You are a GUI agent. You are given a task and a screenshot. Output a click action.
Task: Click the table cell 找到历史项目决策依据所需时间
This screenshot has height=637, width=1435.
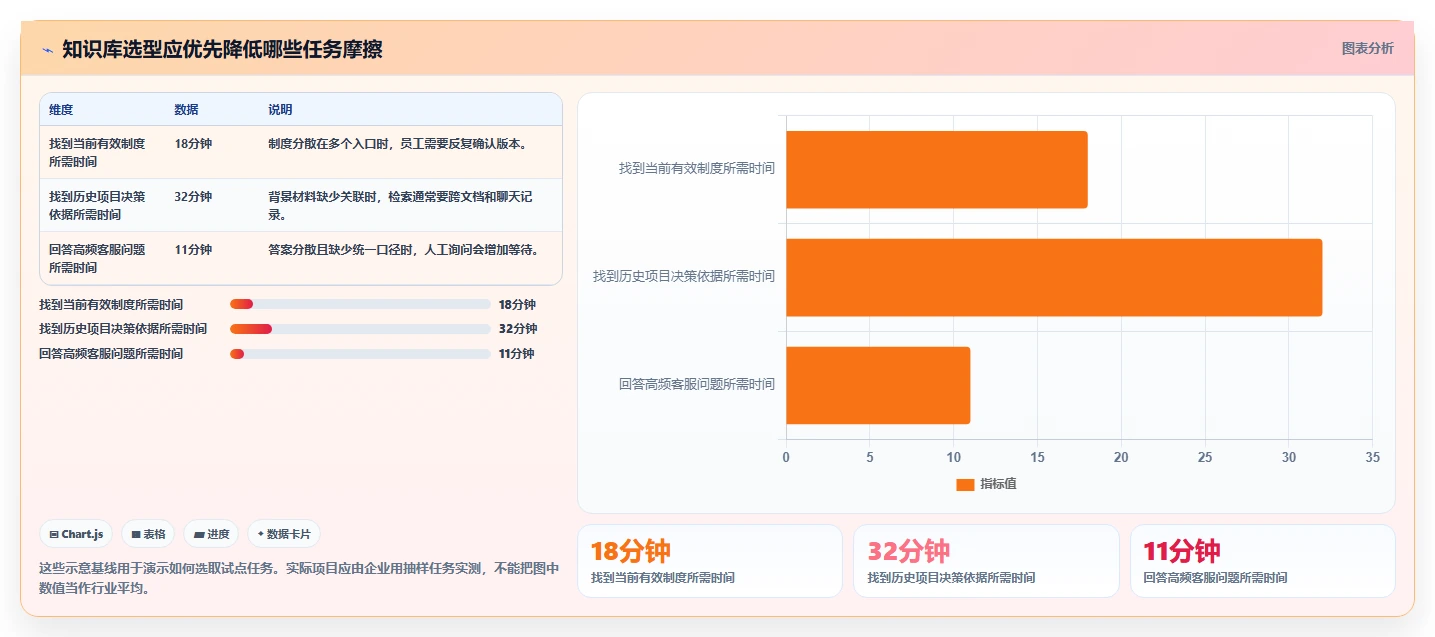[x=97, y=205]
